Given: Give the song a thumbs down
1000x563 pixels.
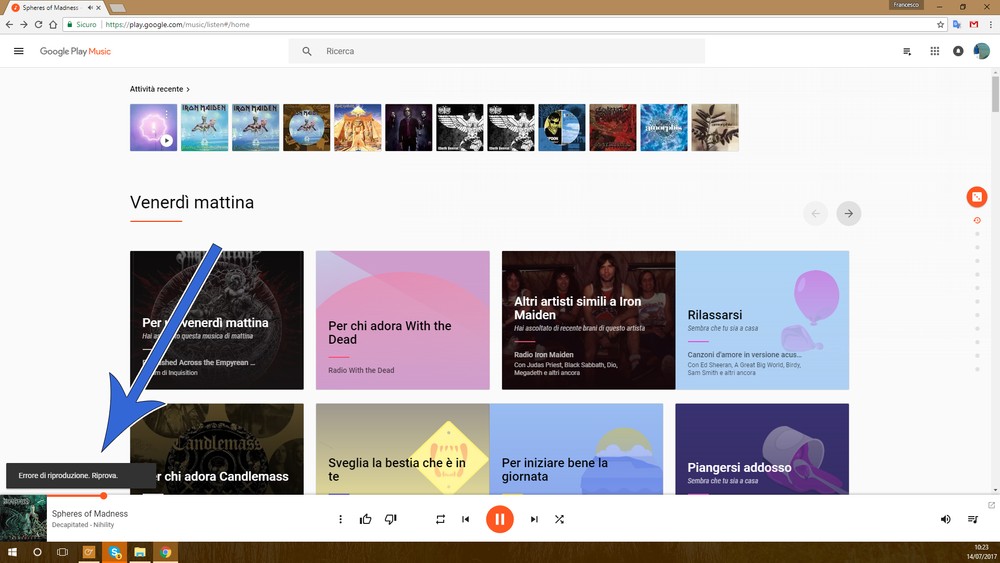Looking at the screenshot, I should tap(391, 519).
